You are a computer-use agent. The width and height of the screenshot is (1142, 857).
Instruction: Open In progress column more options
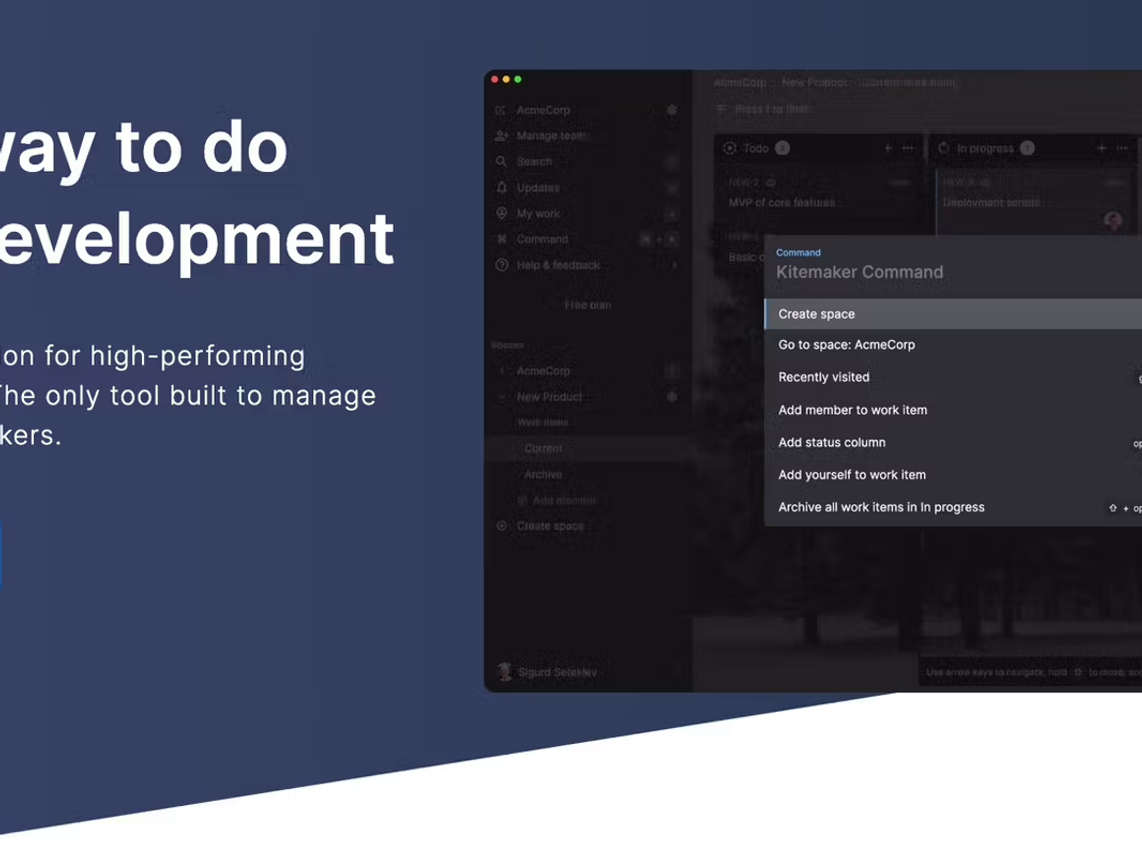[1122, 148]
